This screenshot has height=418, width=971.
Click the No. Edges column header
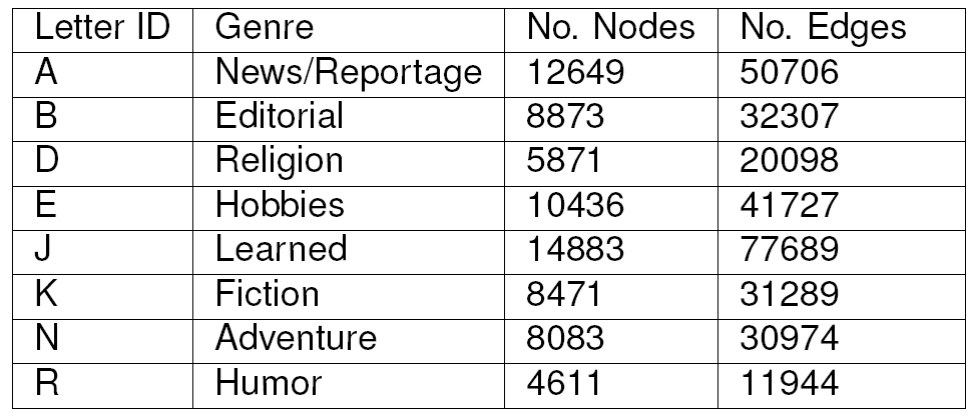821,27
